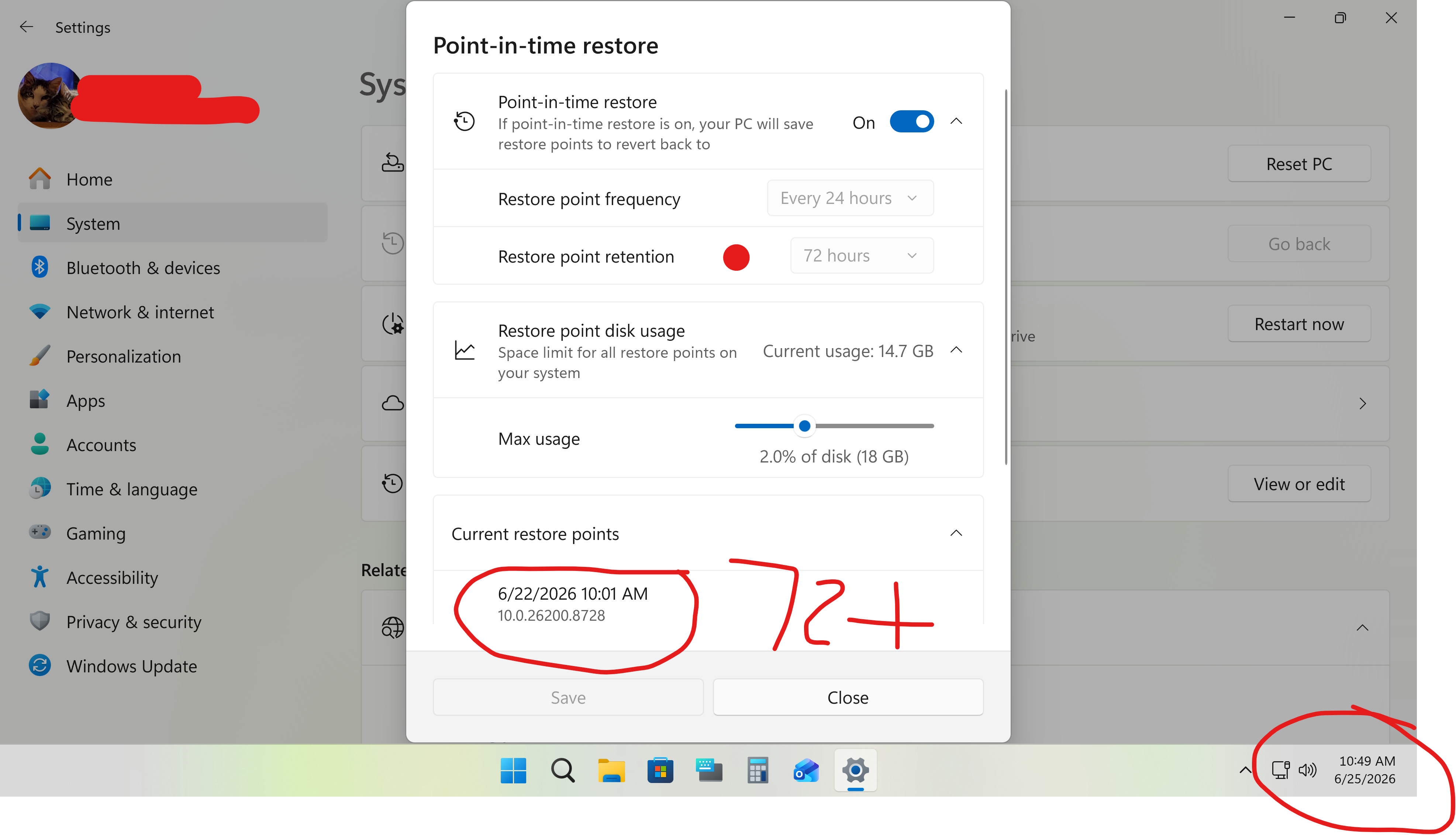This screenshot has height=835, width=1456.
Task: Click the disk usage chart icon
Action: pos(464,350)
